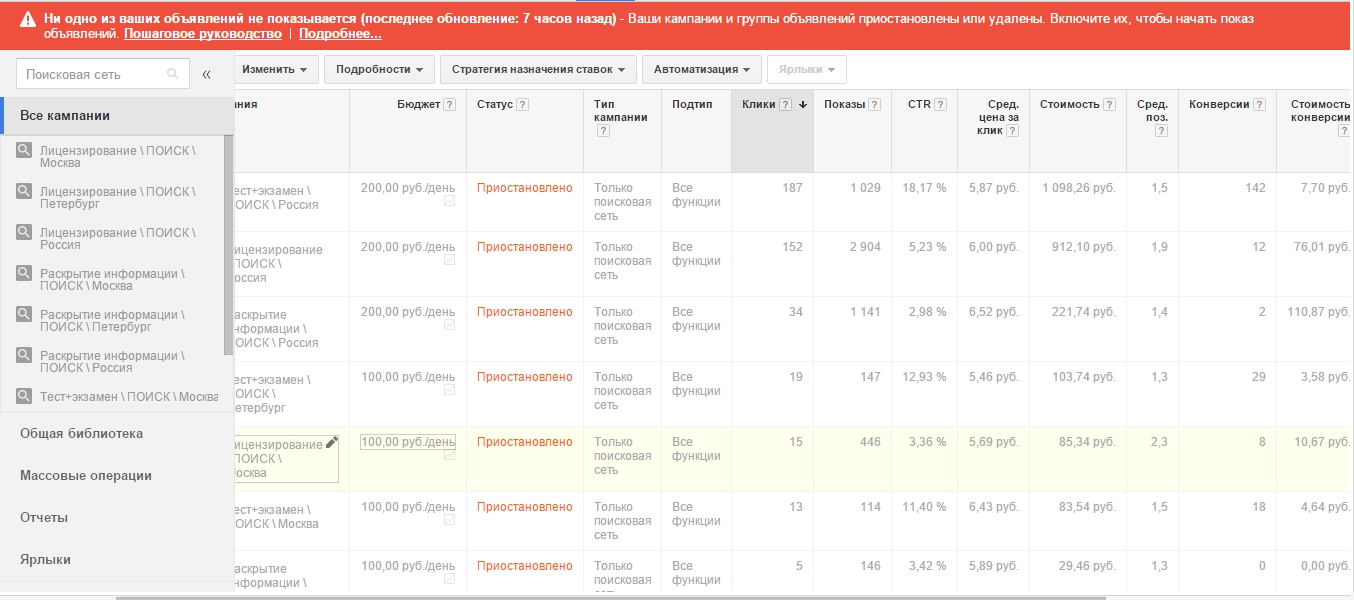This screenshot has height=600, width=1354.
Task: Open help icon beside Показы header
Action: pos(875,105)
